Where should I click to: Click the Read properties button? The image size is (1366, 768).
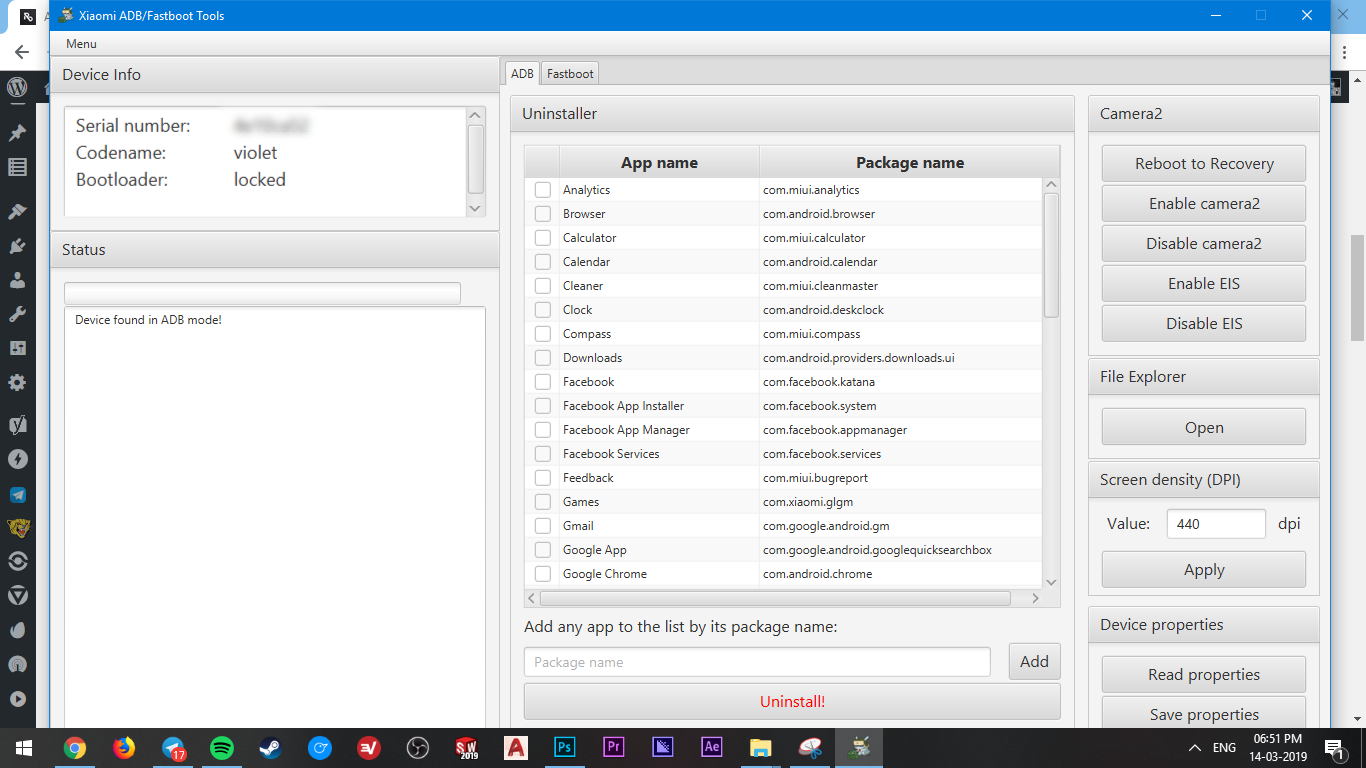coord(1204,675)
